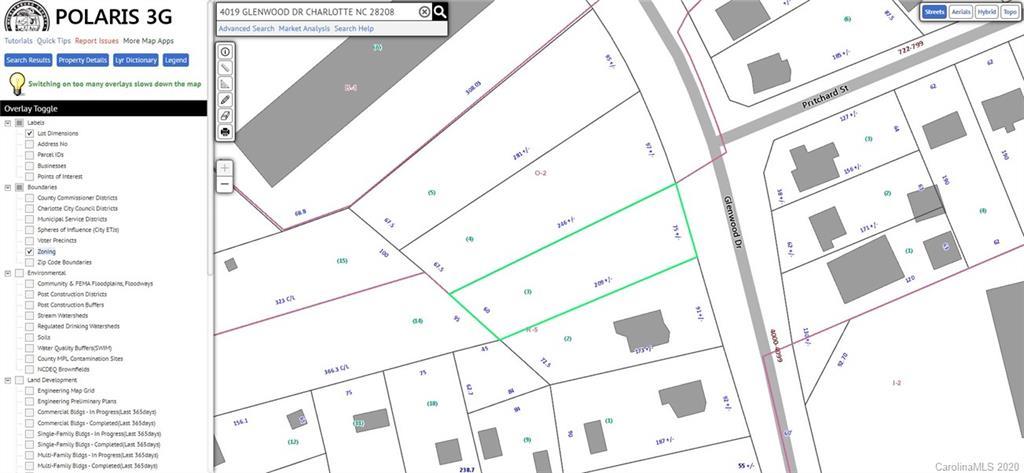
Task: Select the eraser tool
Action: pyautogui.click(x=225, y=116)
